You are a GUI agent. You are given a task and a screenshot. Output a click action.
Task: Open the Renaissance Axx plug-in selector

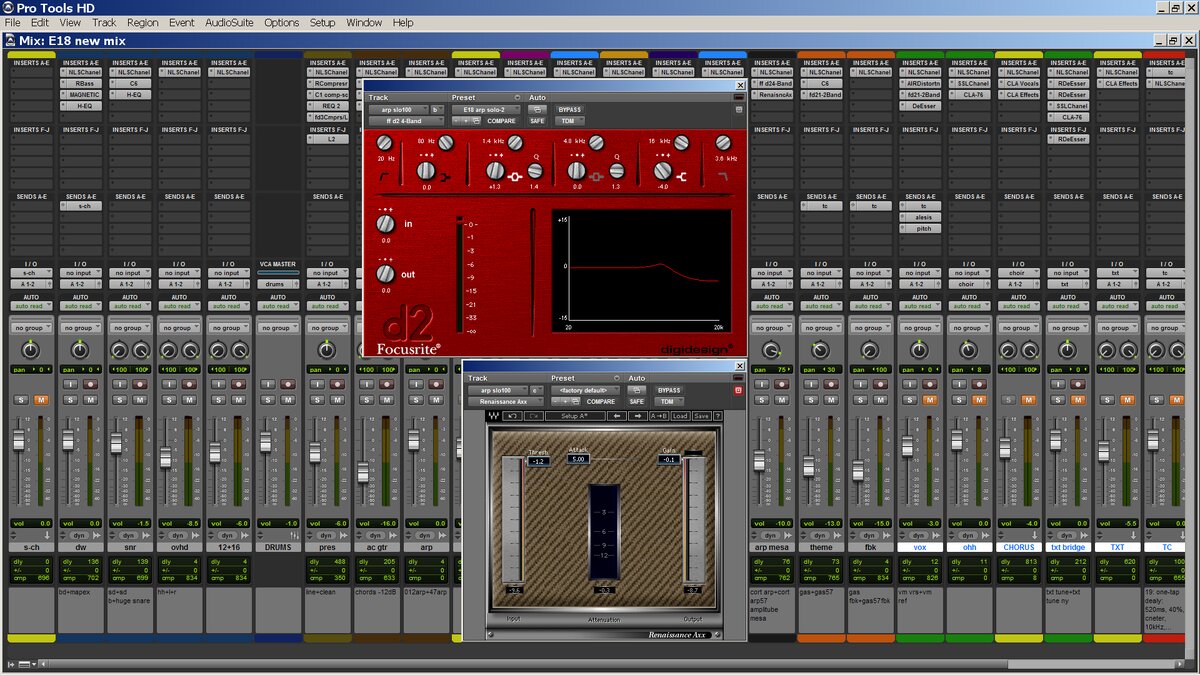point(506,401)
